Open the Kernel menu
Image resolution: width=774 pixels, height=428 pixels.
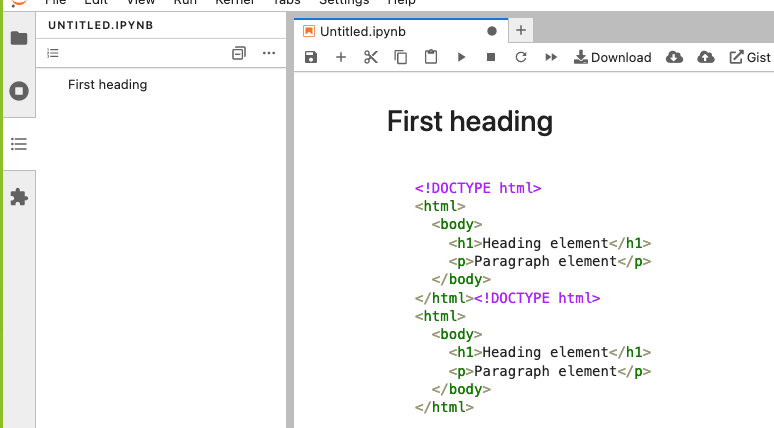235,2
